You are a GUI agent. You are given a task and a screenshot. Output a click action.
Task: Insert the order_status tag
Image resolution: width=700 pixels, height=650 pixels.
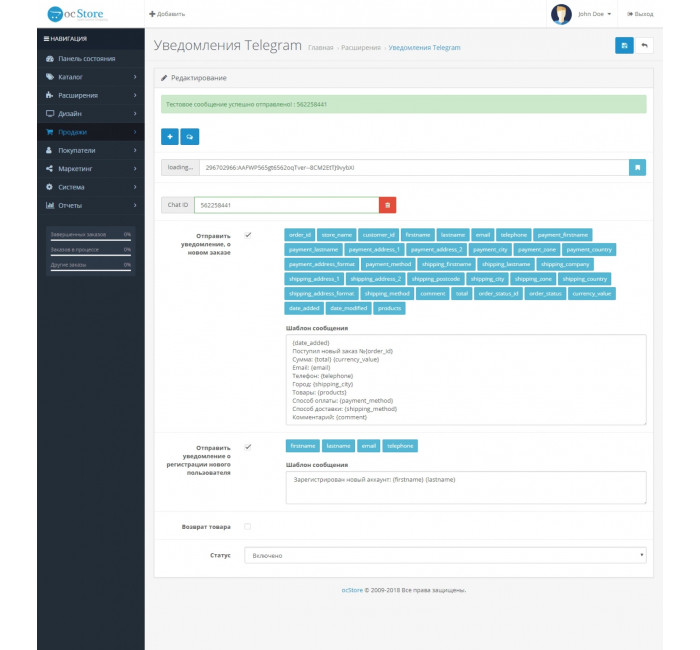click(545, 294)
